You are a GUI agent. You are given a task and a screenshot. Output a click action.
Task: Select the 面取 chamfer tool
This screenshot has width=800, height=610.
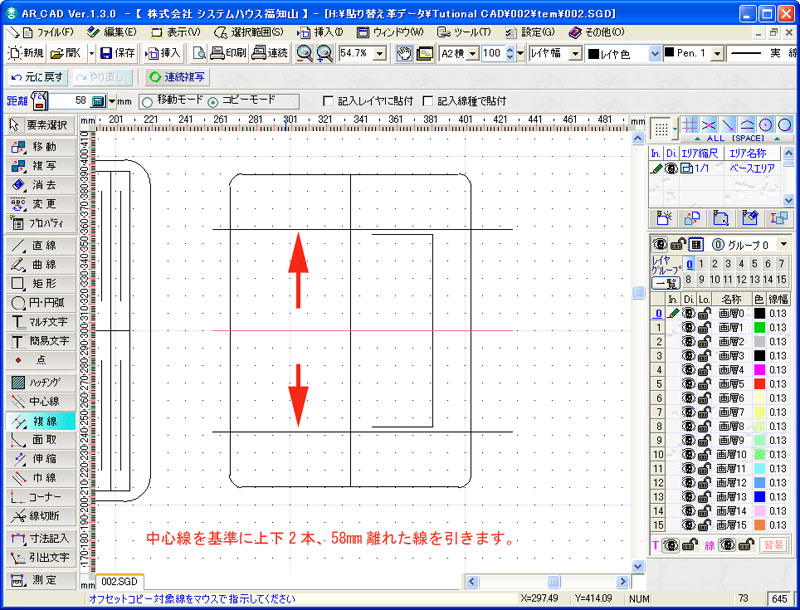(x=41, y=440)
